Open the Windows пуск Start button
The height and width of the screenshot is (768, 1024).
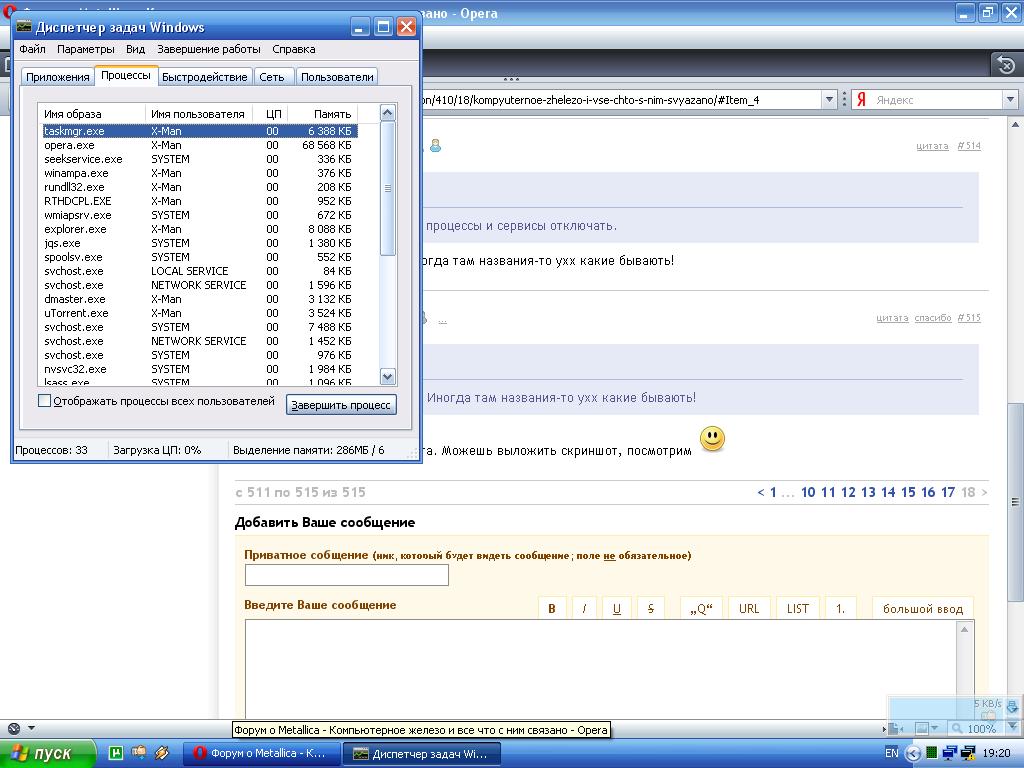pyautogui.click(x=42, y=753)
